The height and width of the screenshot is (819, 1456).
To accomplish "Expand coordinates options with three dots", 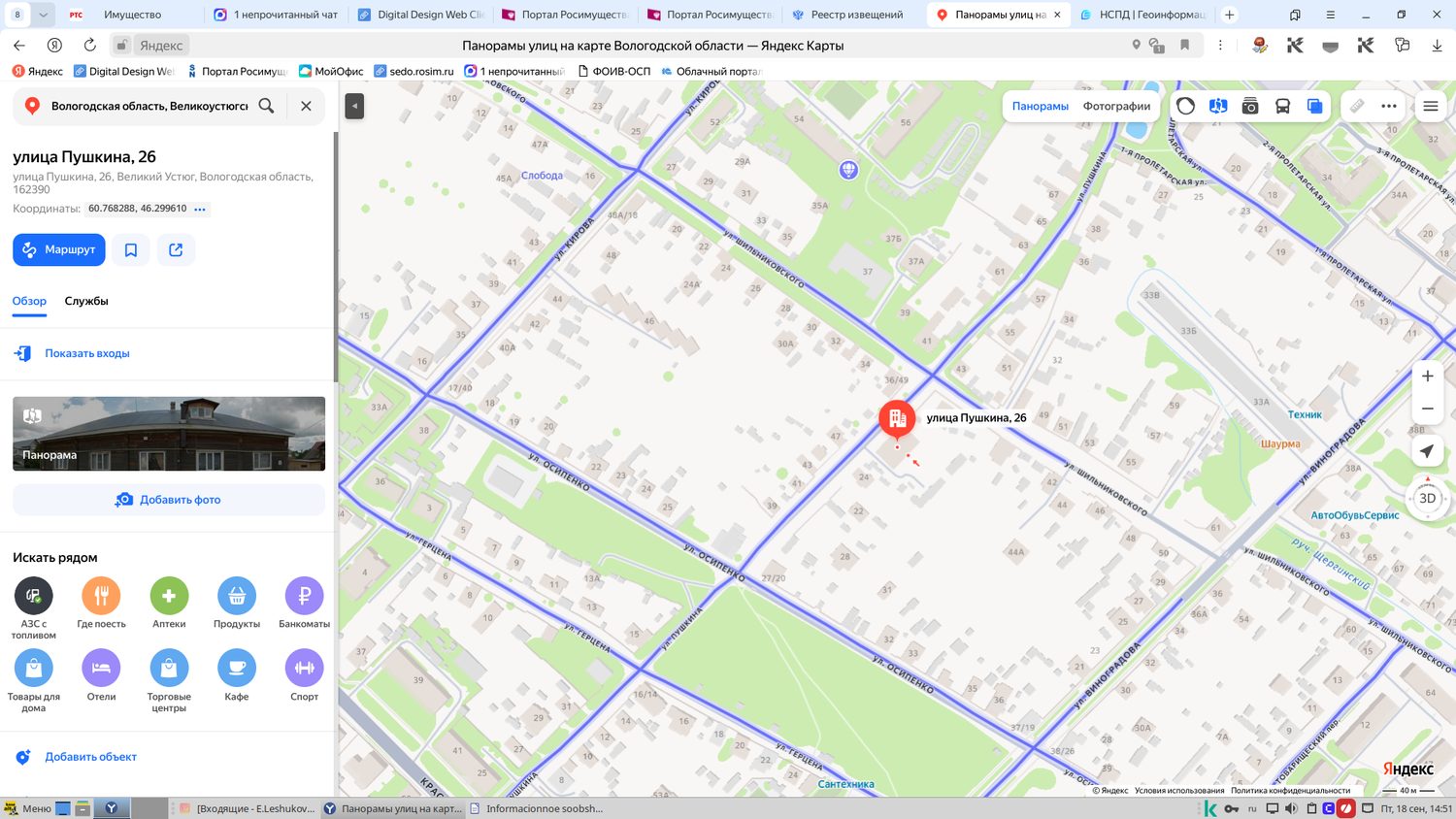I will point(200,209).
